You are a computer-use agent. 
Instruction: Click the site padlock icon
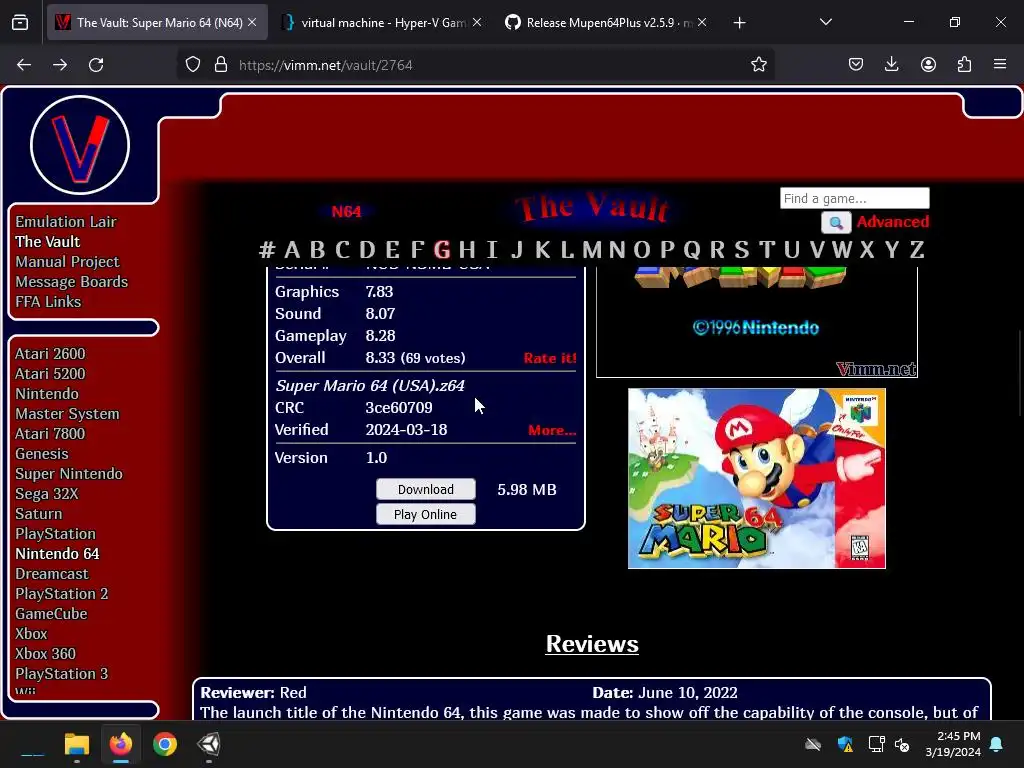pos(221,65)
